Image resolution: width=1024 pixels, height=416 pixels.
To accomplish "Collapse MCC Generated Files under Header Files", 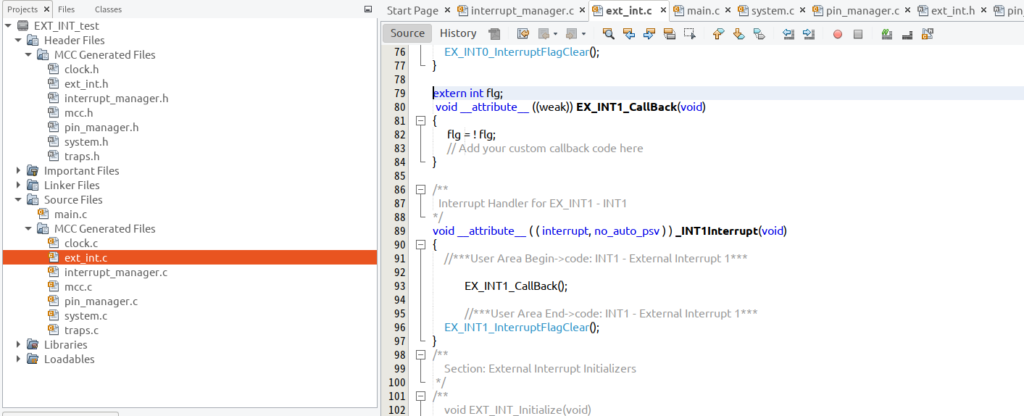I will 29,55.
